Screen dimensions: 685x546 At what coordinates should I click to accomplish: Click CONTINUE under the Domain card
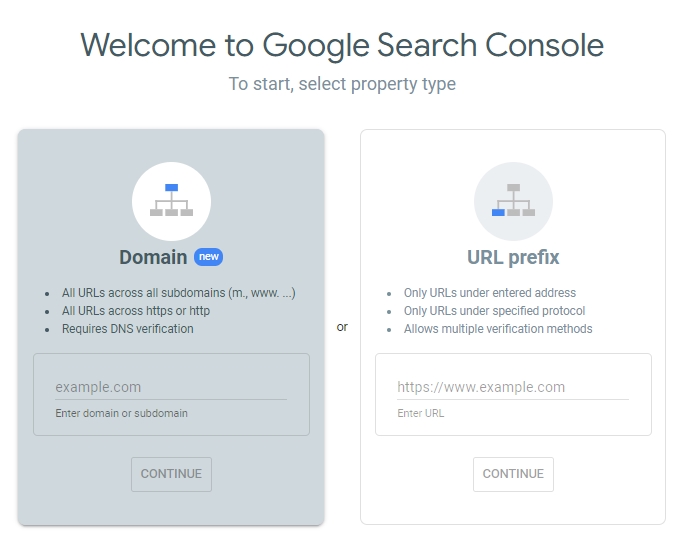point(171,474)
